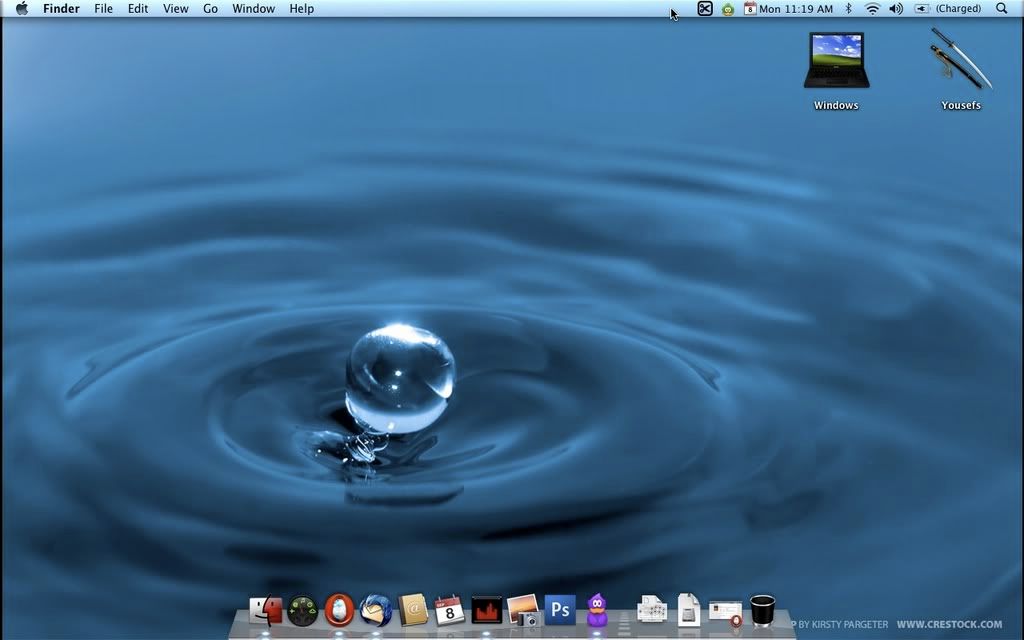
Task: Open the minimized window in the dock
Action: [726, 613]
